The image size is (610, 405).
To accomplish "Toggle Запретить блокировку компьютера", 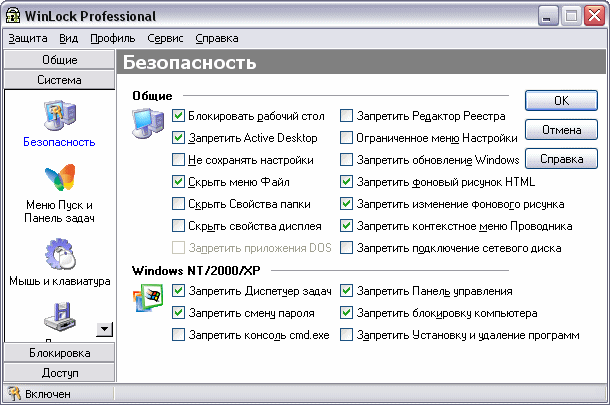I will point(346,313).
